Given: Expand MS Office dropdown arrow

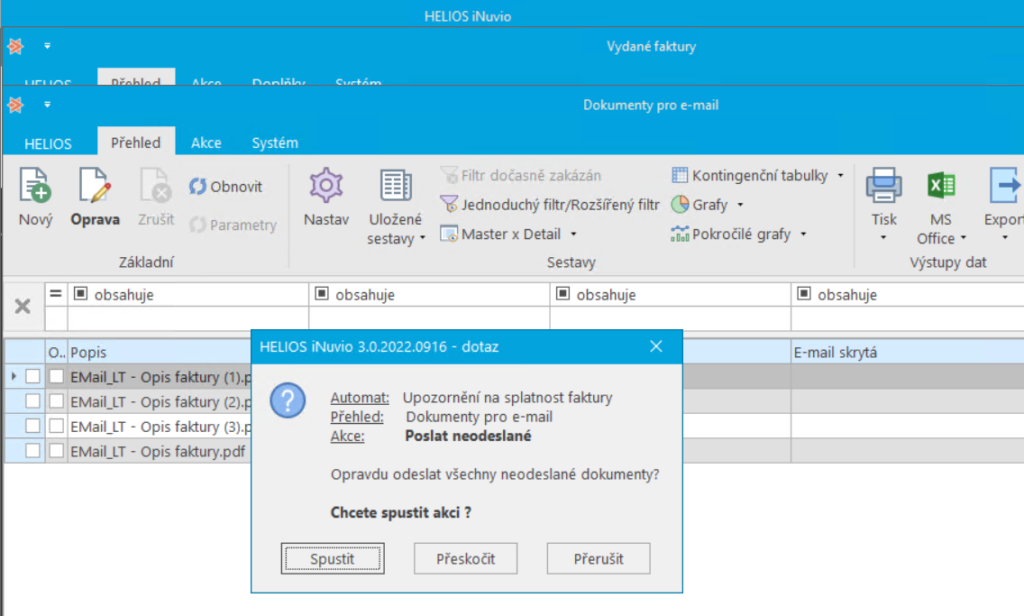Looking at the screenshot, I should tap(963, 238).
